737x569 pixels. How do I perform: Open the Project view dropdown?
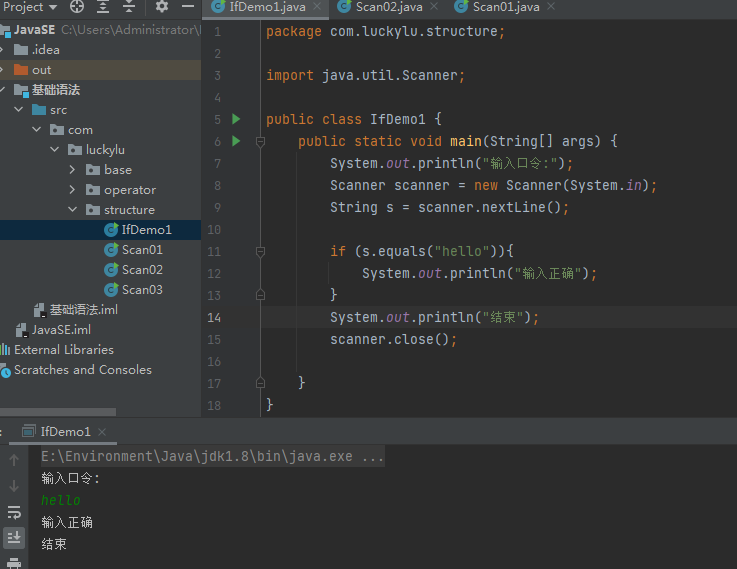[51, 7]
